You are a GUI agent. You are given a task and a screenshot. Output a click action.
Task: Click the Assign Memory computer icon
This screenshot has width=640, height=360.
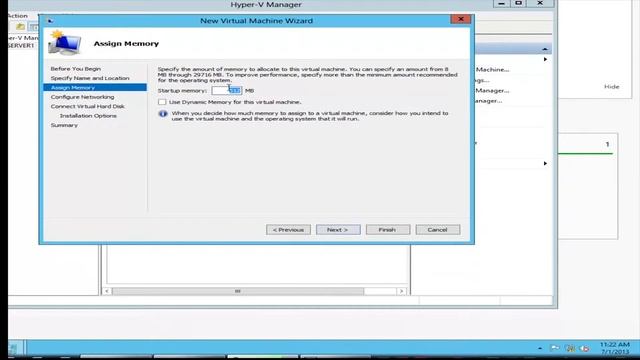coord(64,42)
